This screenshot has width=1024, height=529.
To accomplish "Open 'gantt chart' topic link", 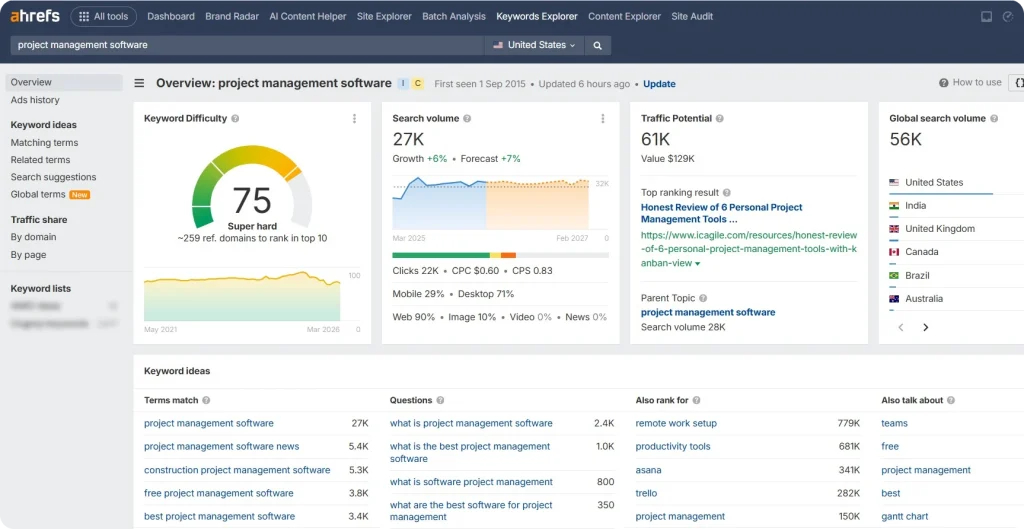I will [x=904, y=517].
